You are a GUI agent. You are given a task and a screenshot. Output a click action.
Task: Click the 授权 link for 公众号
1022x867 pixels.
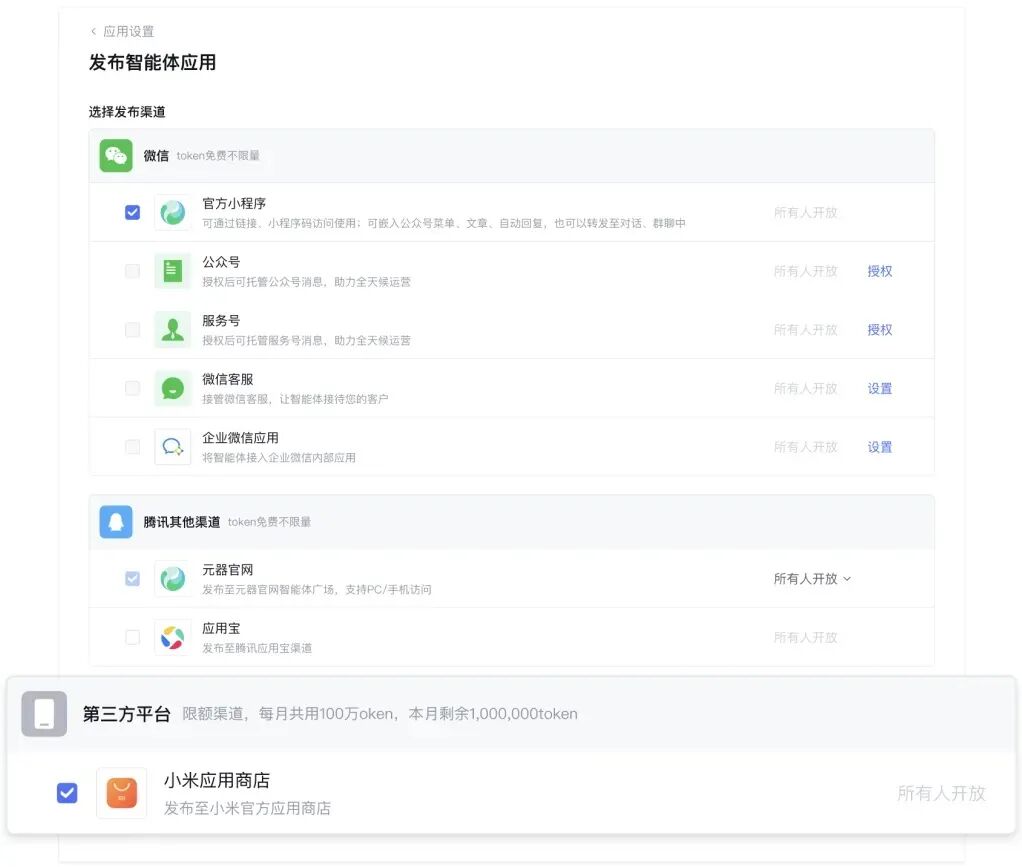[x=879, y=270]
